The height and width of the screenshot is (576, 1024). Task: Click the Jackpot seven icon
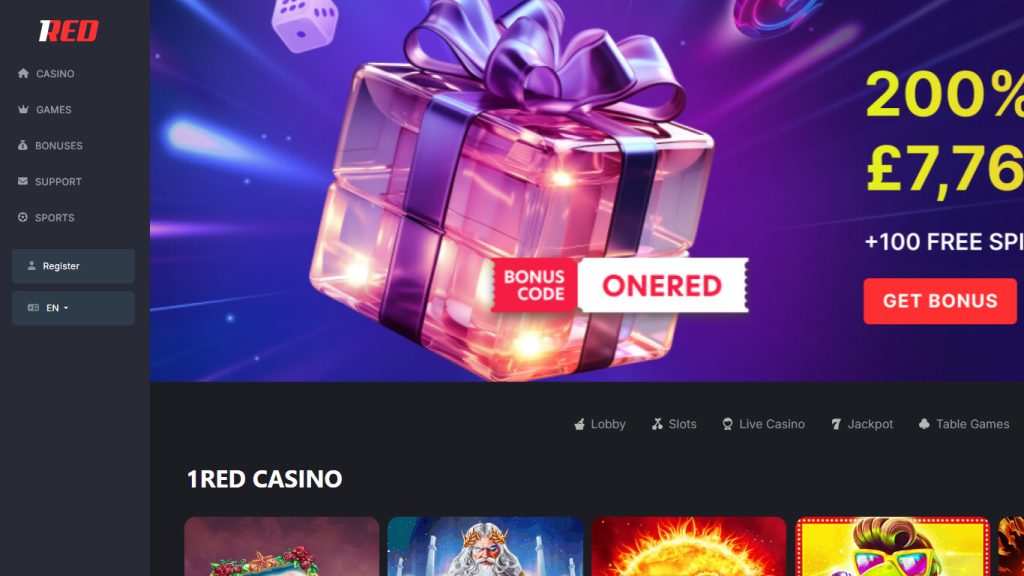click(x=836, y=424)
